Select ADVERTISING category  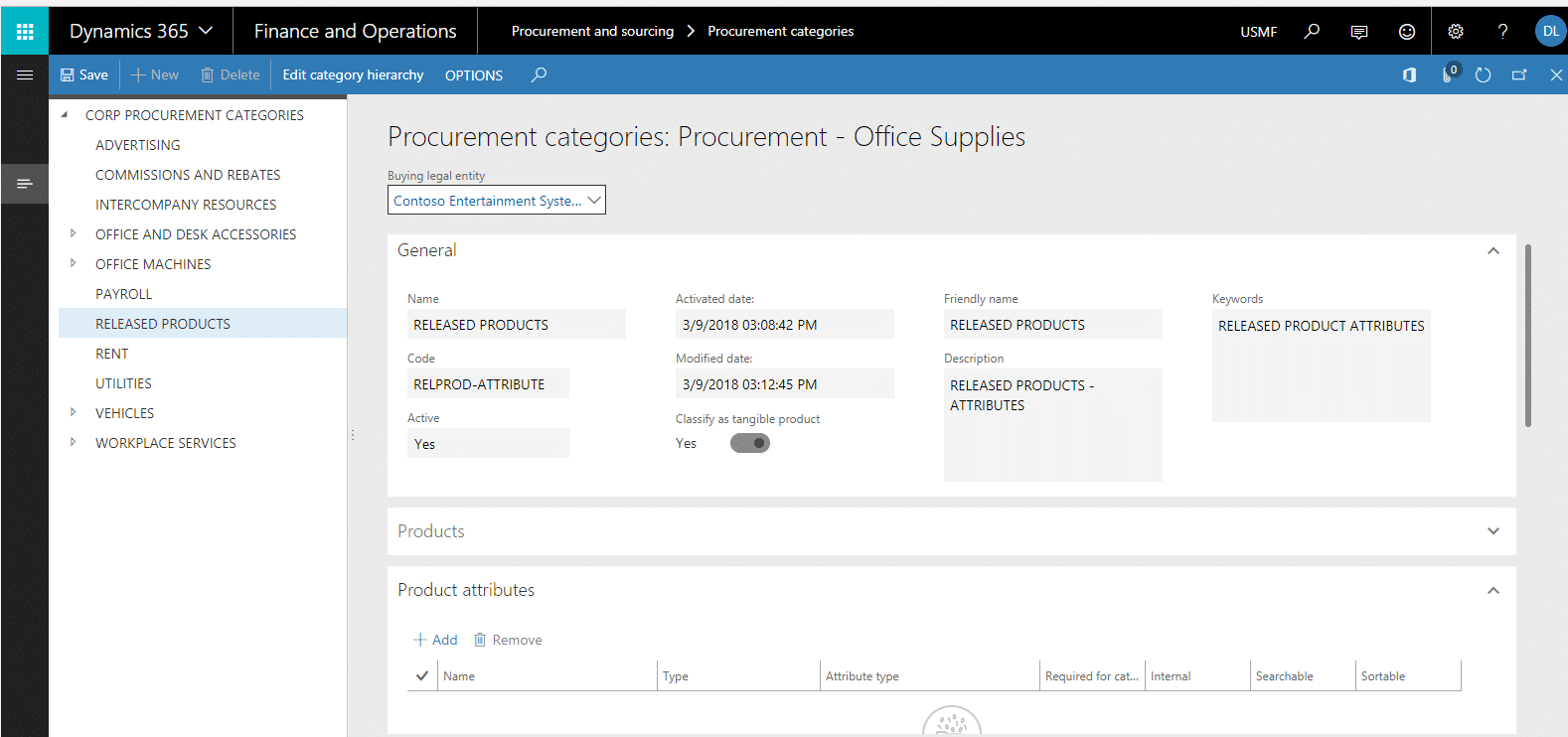point(138,145)
